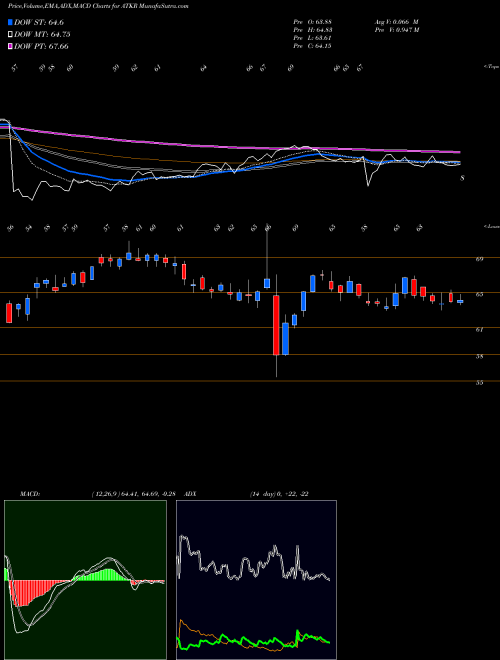Click the 'Avg V: 0.966 M' volume text
The width and height of the screenshot is (500, 660).
point(396,22)
